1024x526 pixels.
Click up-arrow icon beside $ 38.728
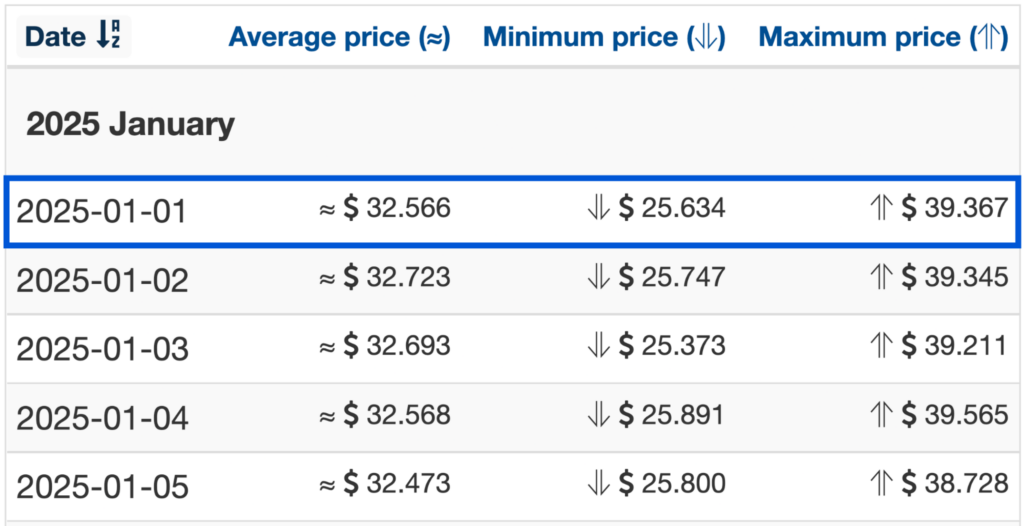(882, 484)
